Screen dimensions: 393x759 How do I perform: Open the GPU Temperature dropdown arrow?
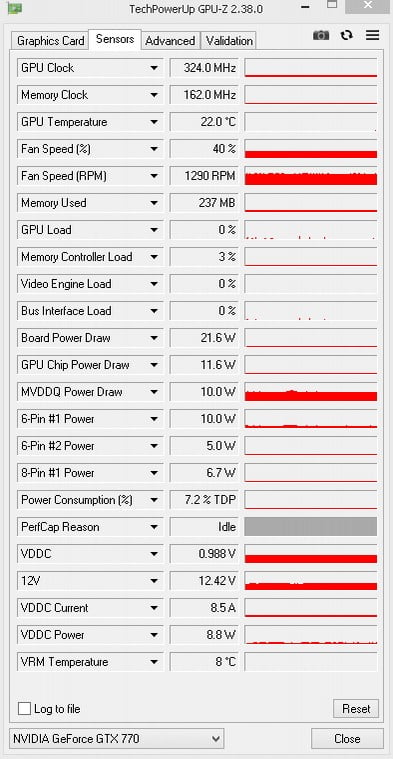(154, 122)
